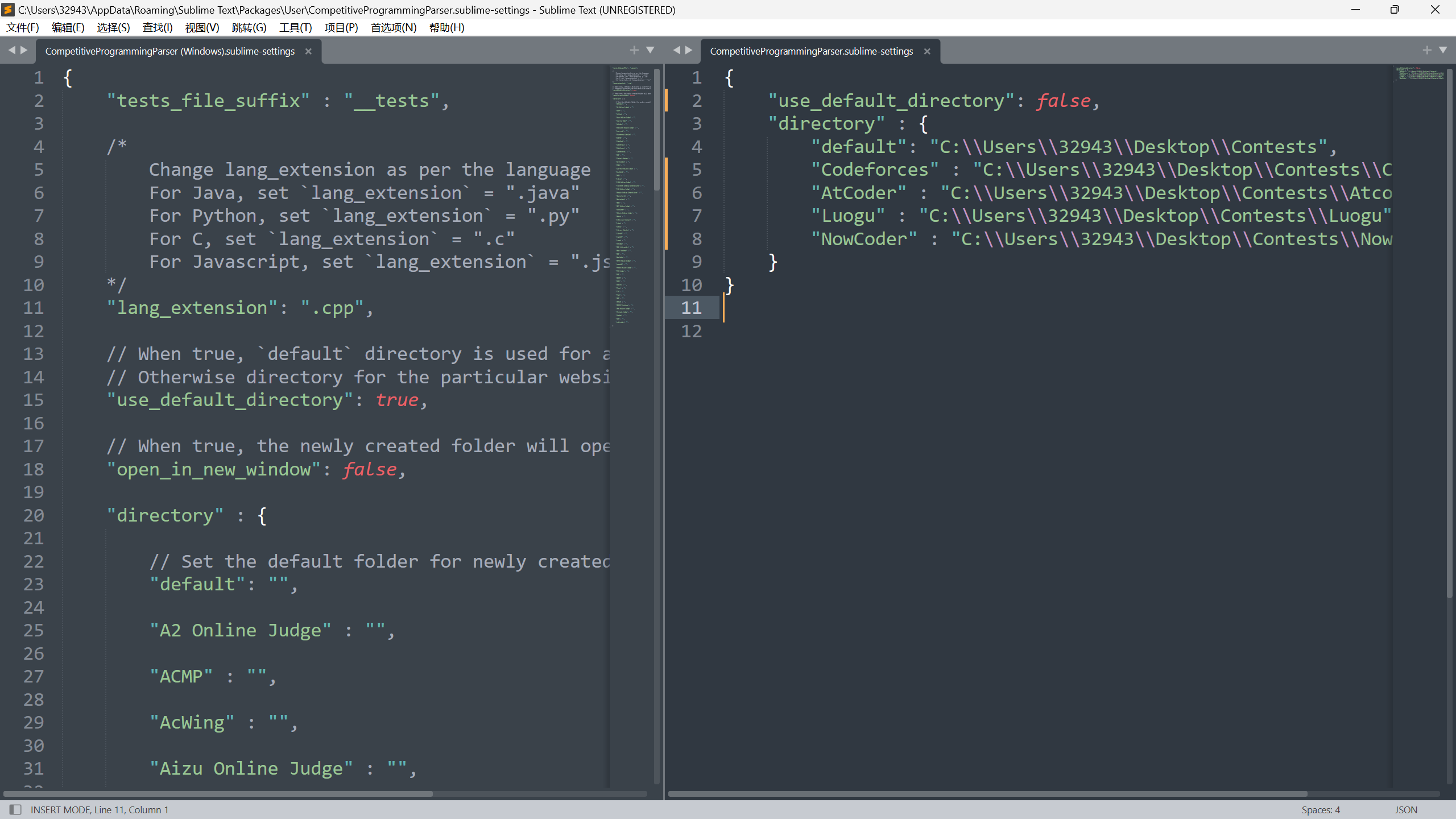
Task: Open the 文件(F) menu
Action: 22,27
